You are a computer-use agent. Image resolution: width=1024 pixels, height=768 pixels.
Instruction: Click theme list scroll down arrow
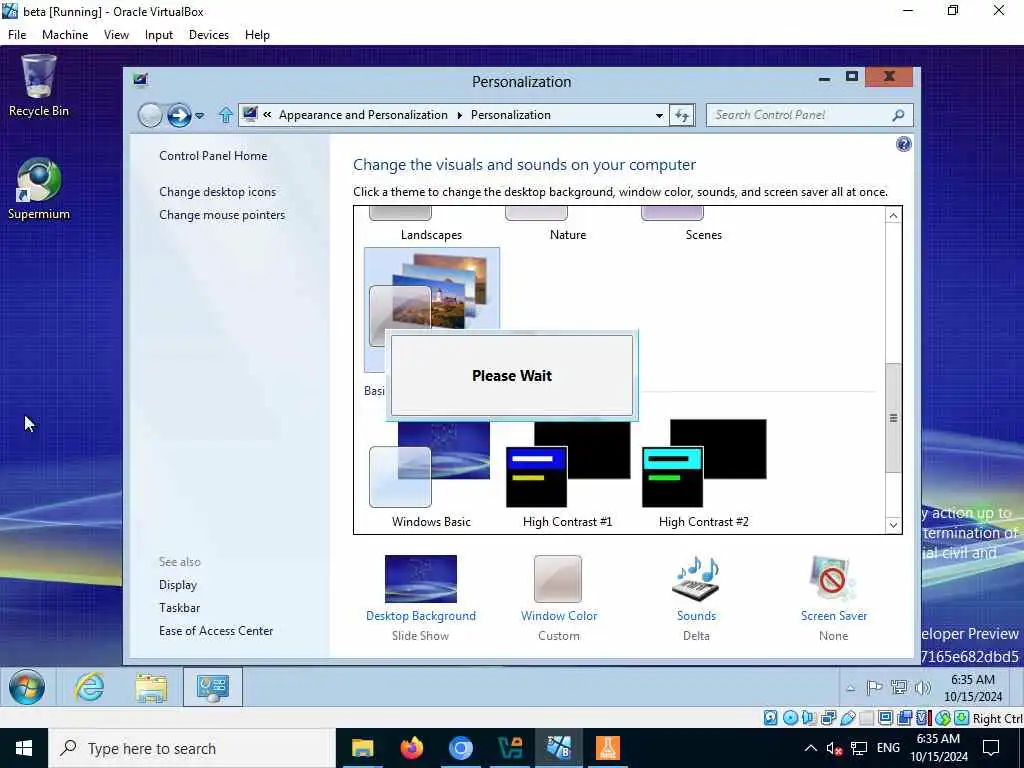point(893,525)
